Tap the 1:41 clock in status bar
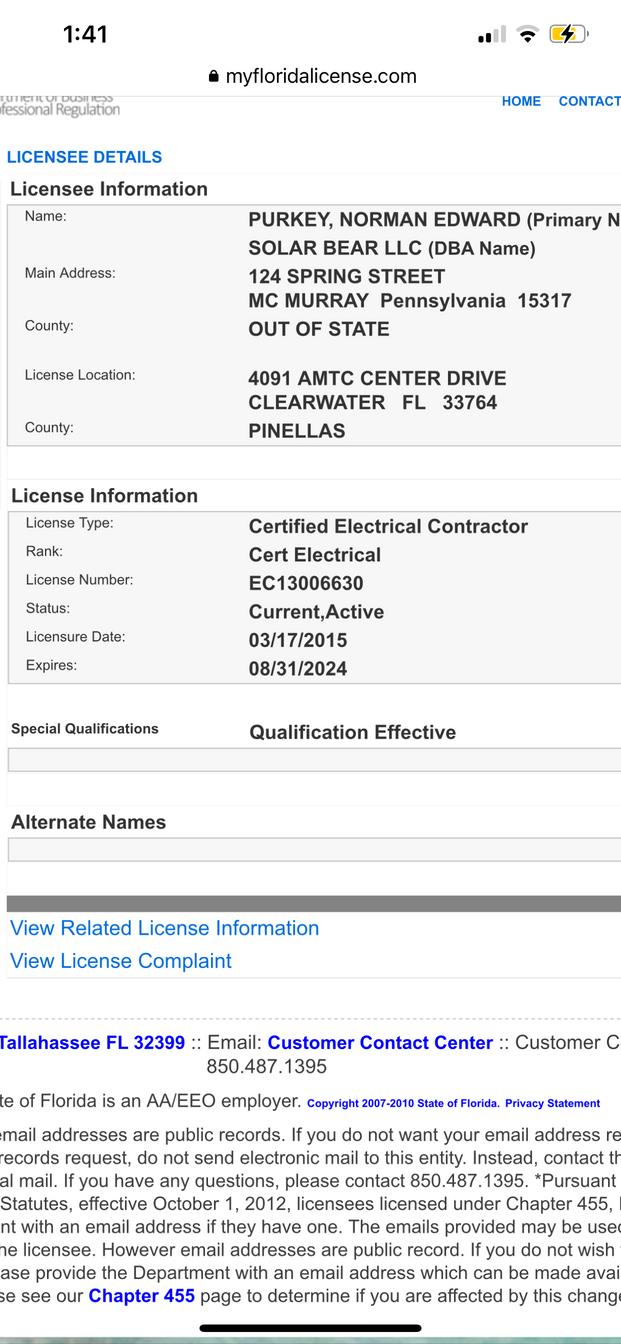Viewport: 621px width, 1344px height. pos(85,35)
